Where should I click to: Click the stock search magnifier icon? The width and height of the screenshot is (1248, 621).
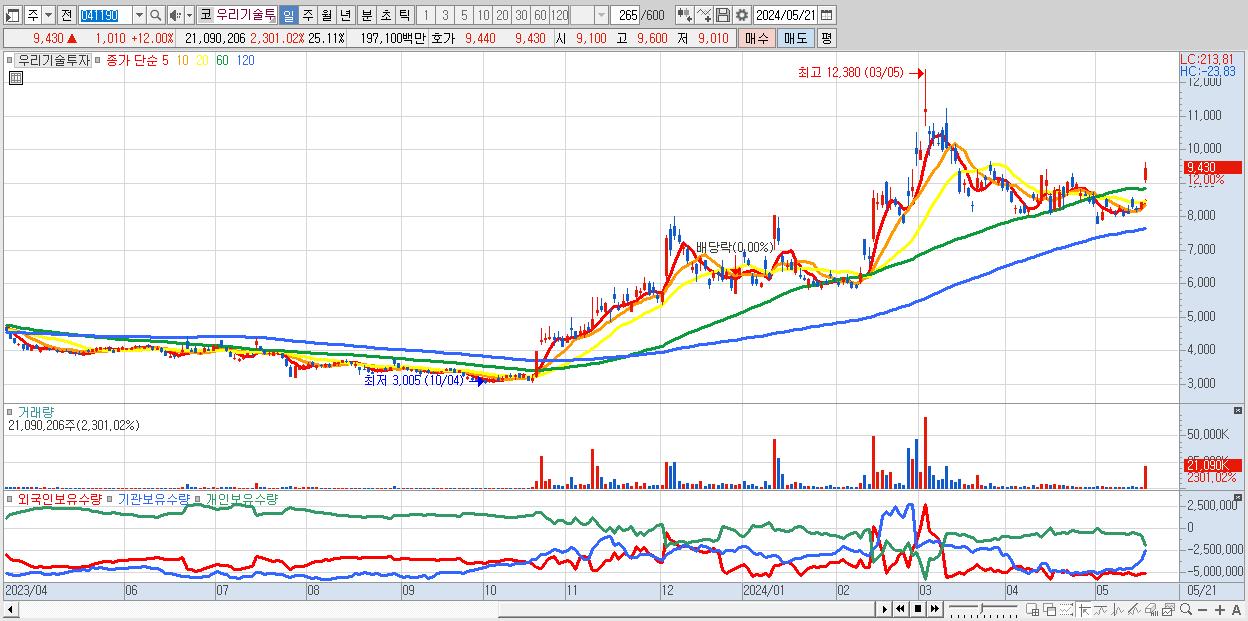156,15
